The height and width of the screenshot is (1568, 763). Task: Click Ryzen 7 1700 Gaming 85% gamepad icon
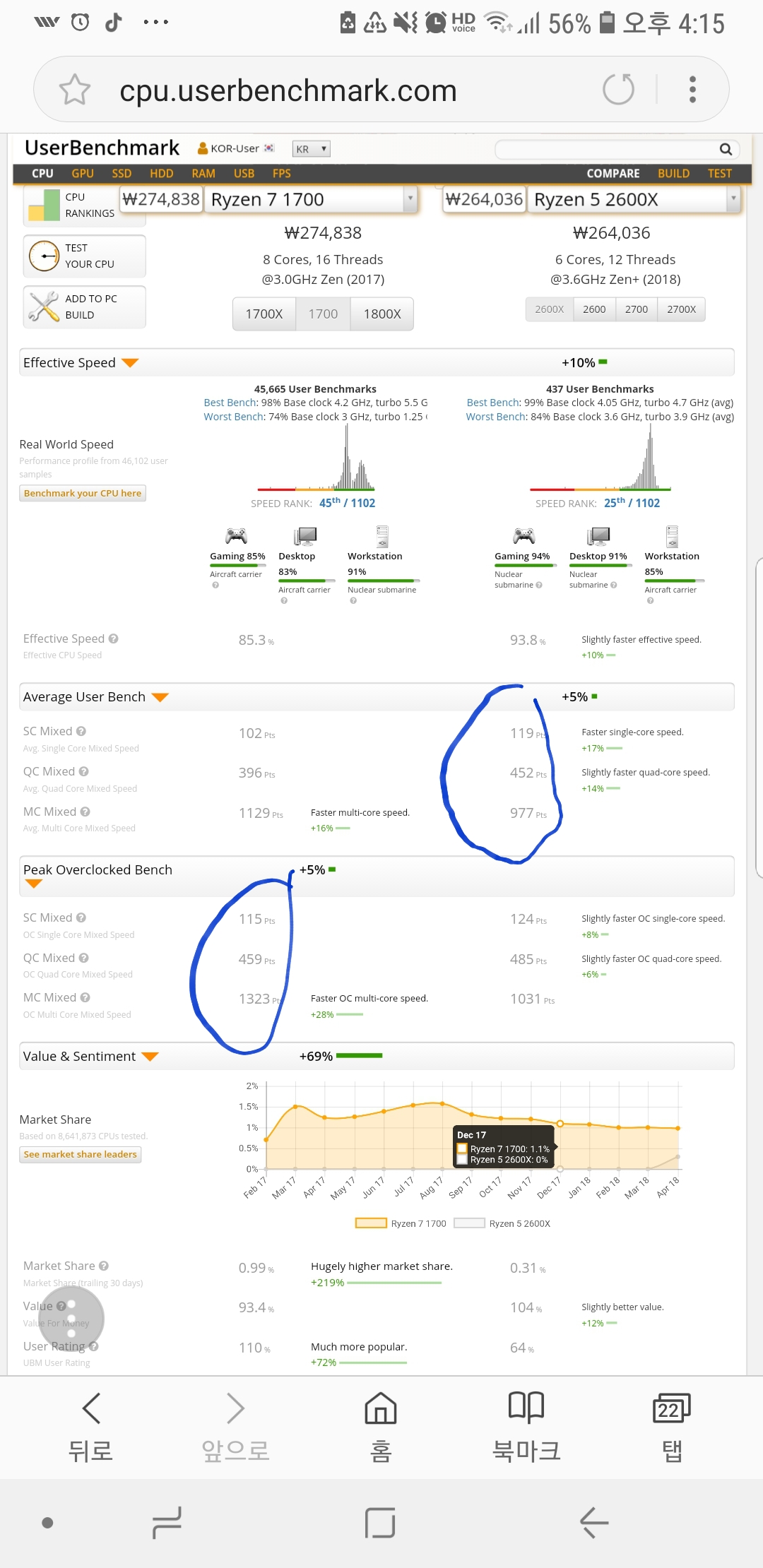(236, 536)
